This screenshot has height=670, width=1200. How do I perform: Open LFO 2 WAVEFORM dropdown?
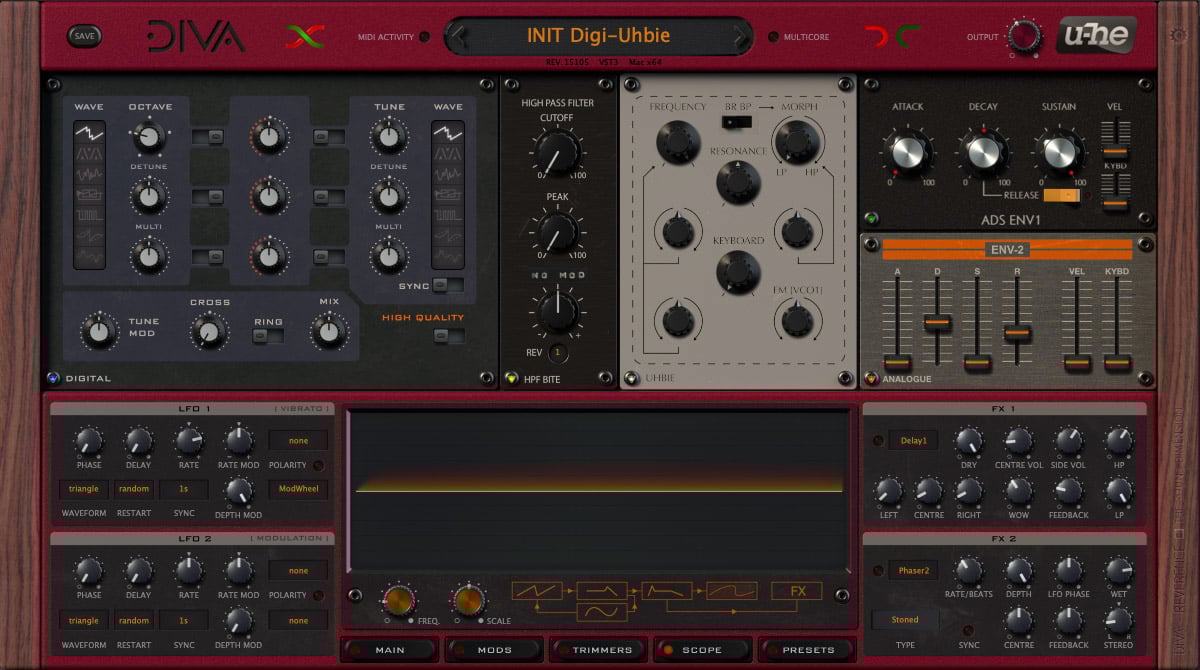[84, 620]
